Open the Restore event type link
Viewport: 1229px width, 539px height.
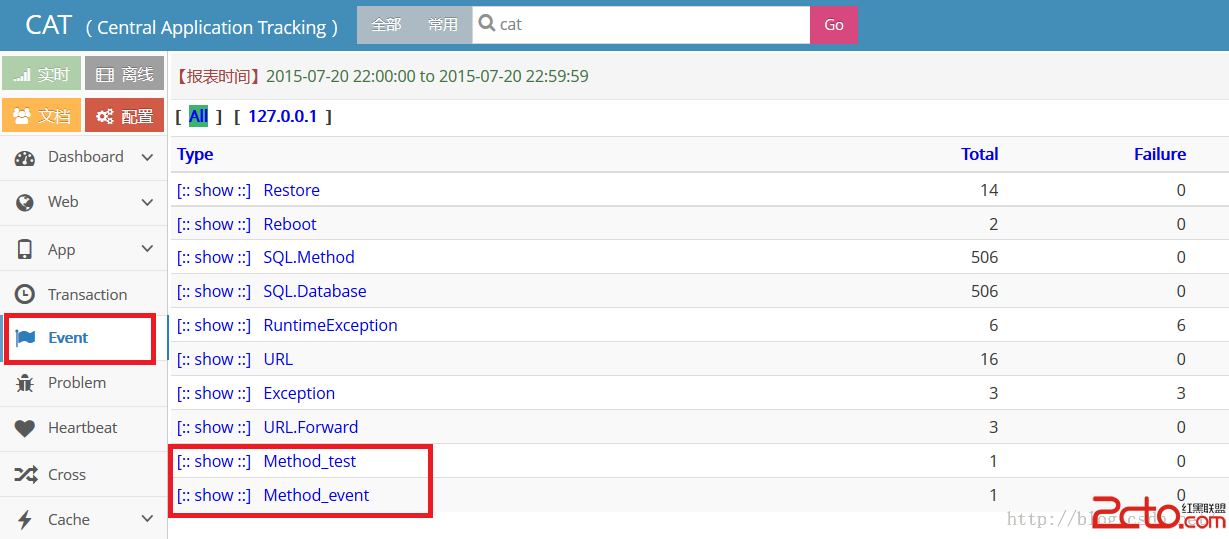pyautogui.click(x=292, y=190)
